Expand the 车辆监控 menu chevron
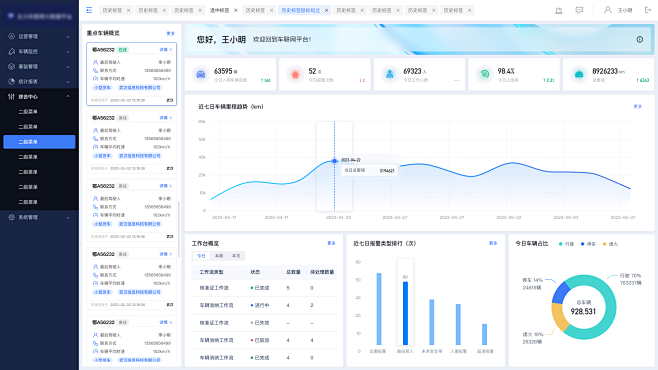Viewport: 658px width, 370px height. click(68, 52)
